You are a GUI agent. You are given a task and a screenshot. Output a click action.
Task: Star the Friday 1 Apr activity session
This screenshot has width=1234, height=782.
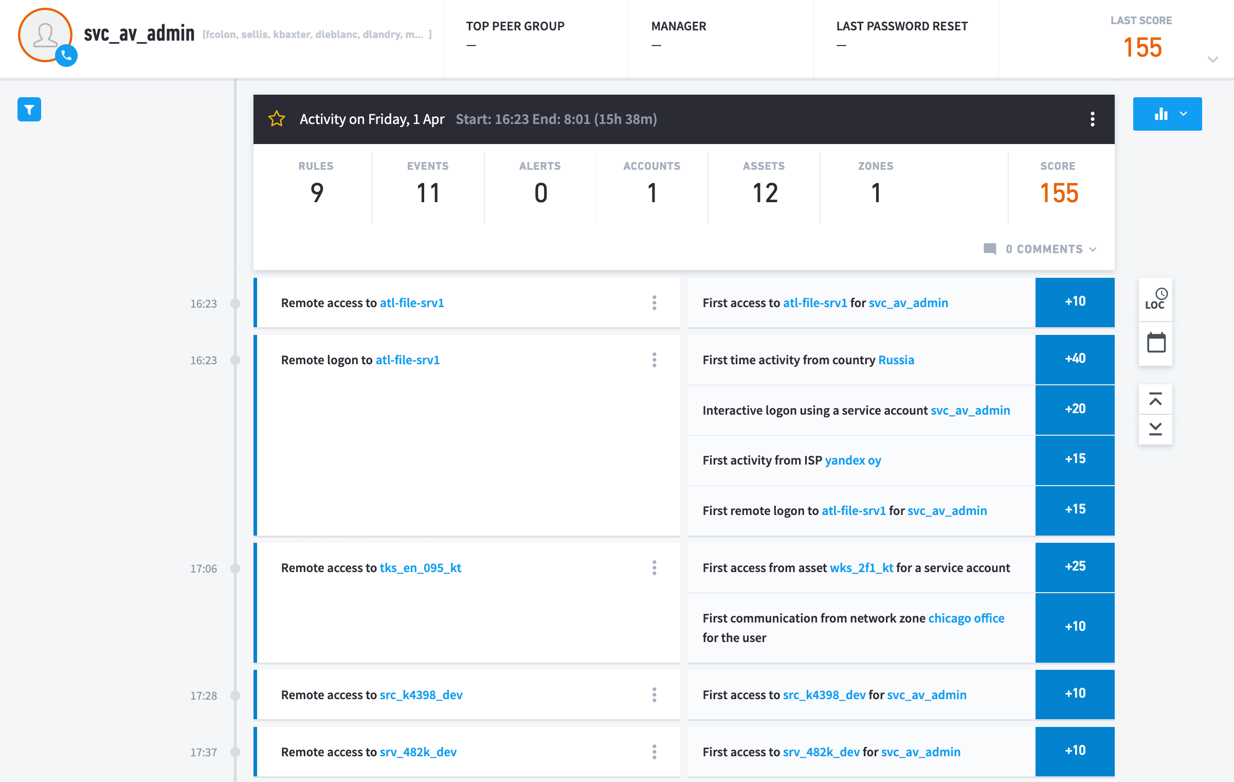(277, 119)
